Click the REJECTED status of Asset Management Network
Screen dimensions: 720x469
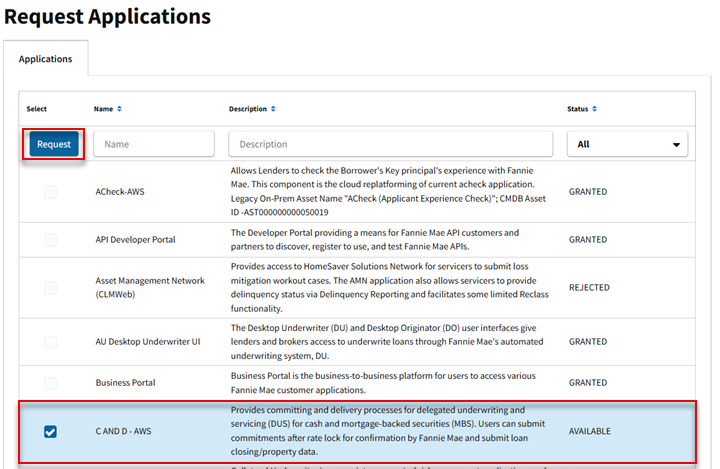590,288
